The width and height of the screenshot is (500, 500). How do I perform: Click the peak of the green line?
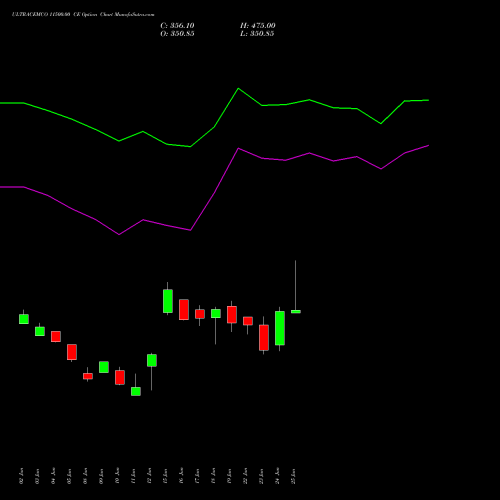click(238, 88)
